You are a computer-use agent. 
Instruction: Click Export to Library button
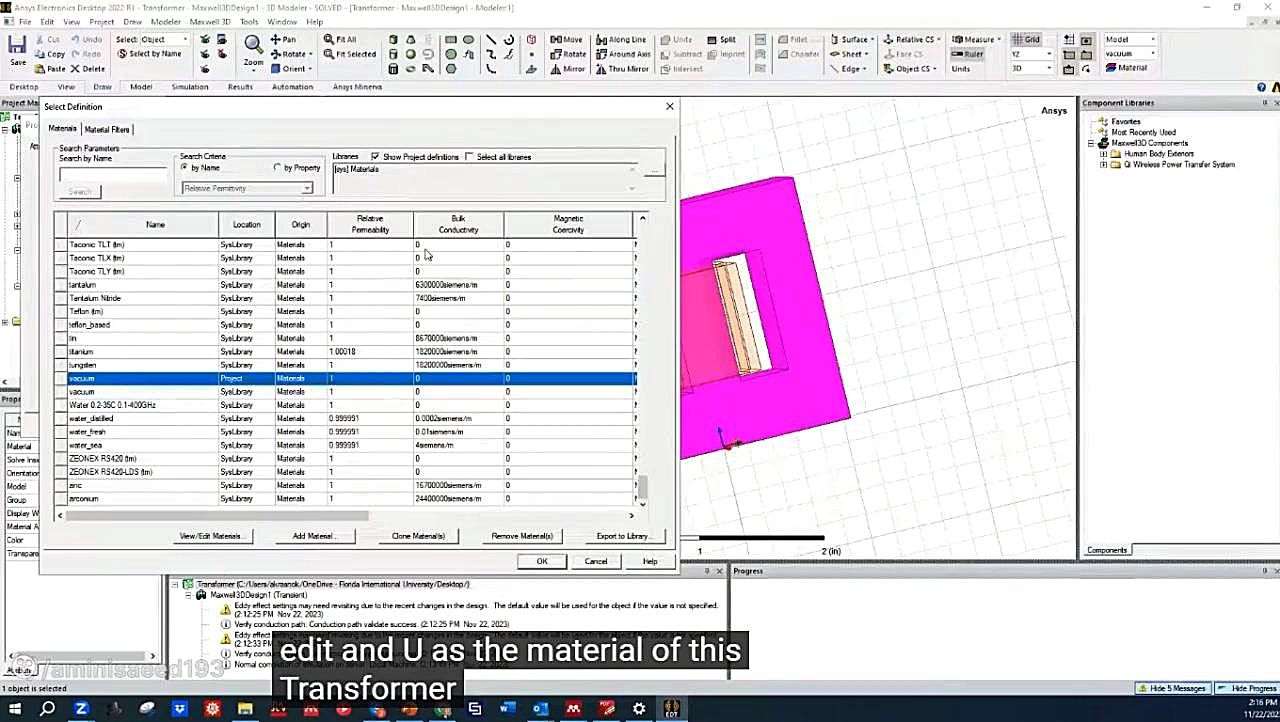point(624,536)
